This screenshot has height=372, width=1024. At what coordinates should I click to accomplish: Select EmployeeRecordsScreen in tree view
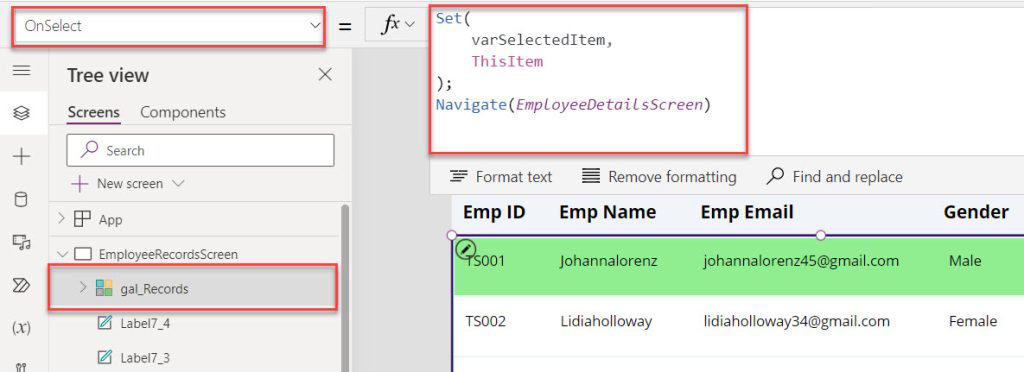click(168, 255)
